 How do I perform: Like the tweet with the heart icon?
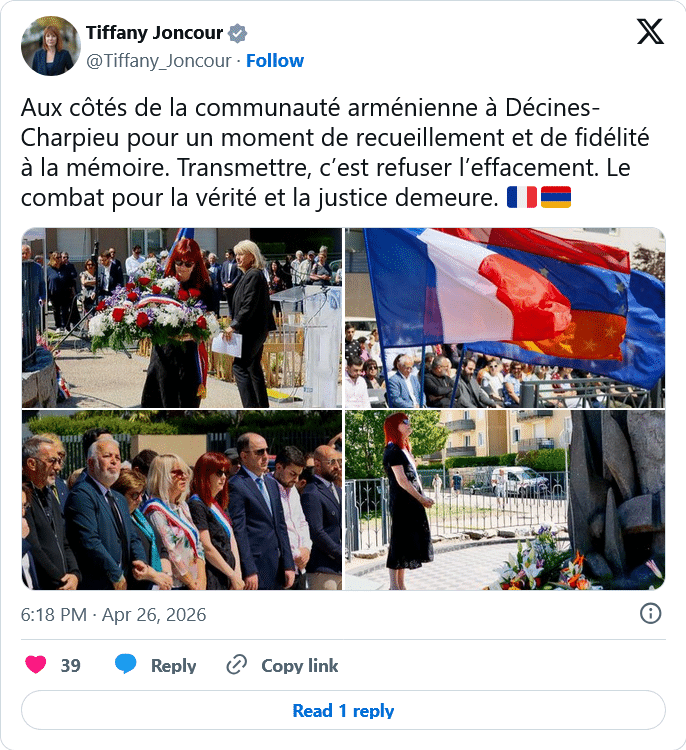pos(35,665)
